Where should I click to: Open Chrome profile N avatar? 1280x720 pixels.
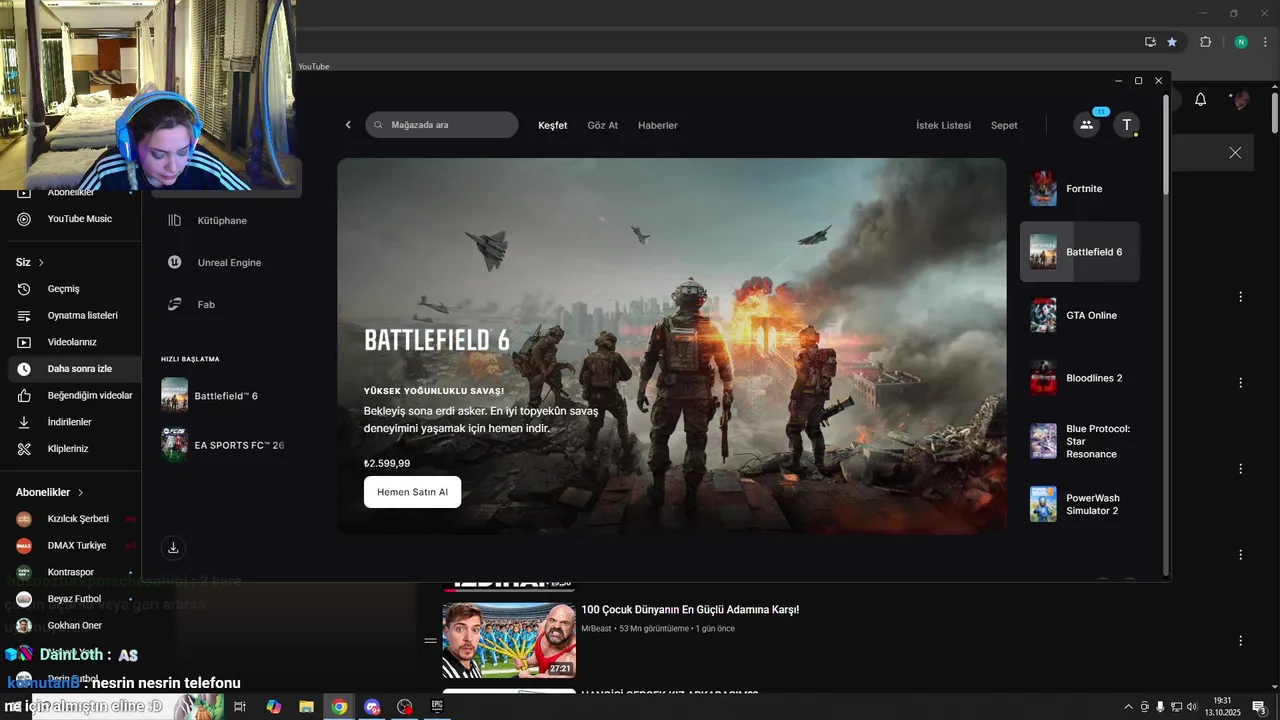[x=1241, y=42]
